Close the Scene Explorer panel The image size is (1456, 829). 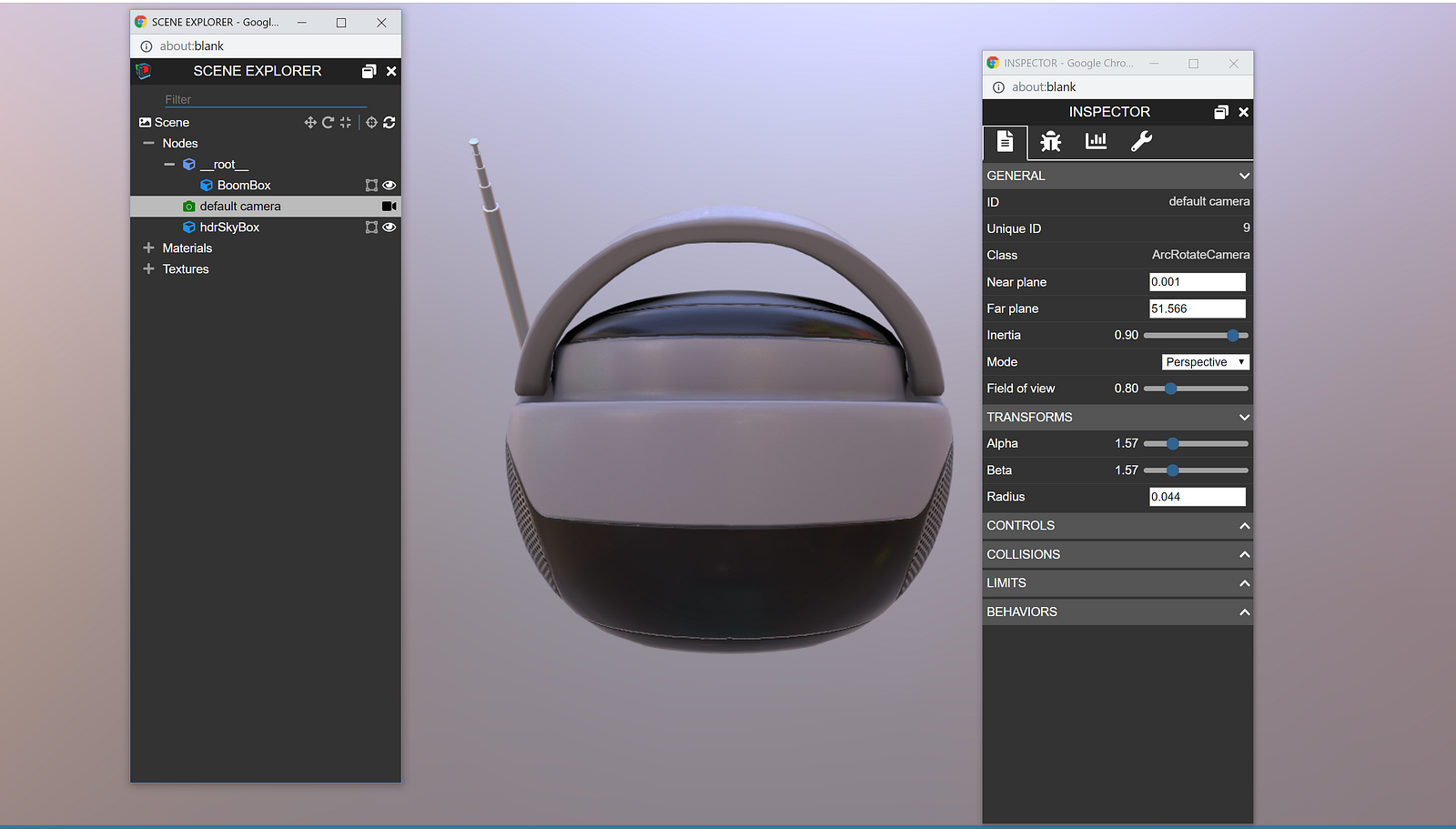tap(391, 71)
